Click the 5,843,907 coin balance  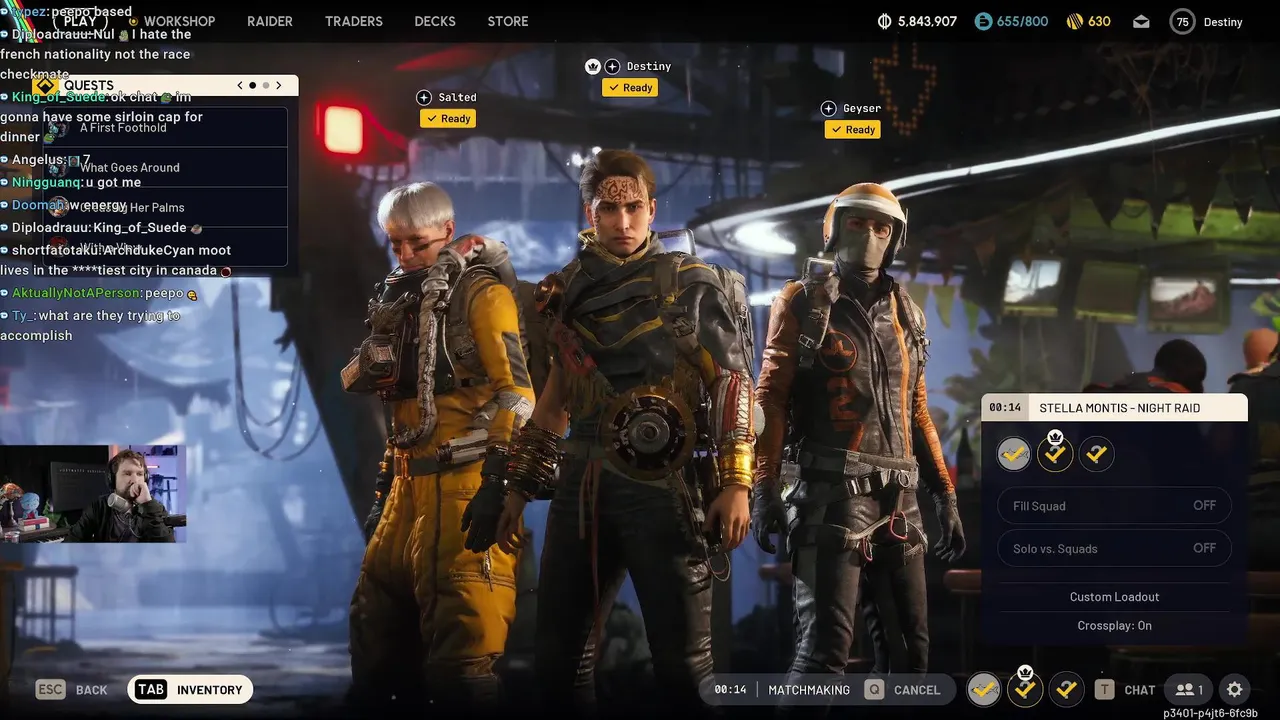[927, 21]
